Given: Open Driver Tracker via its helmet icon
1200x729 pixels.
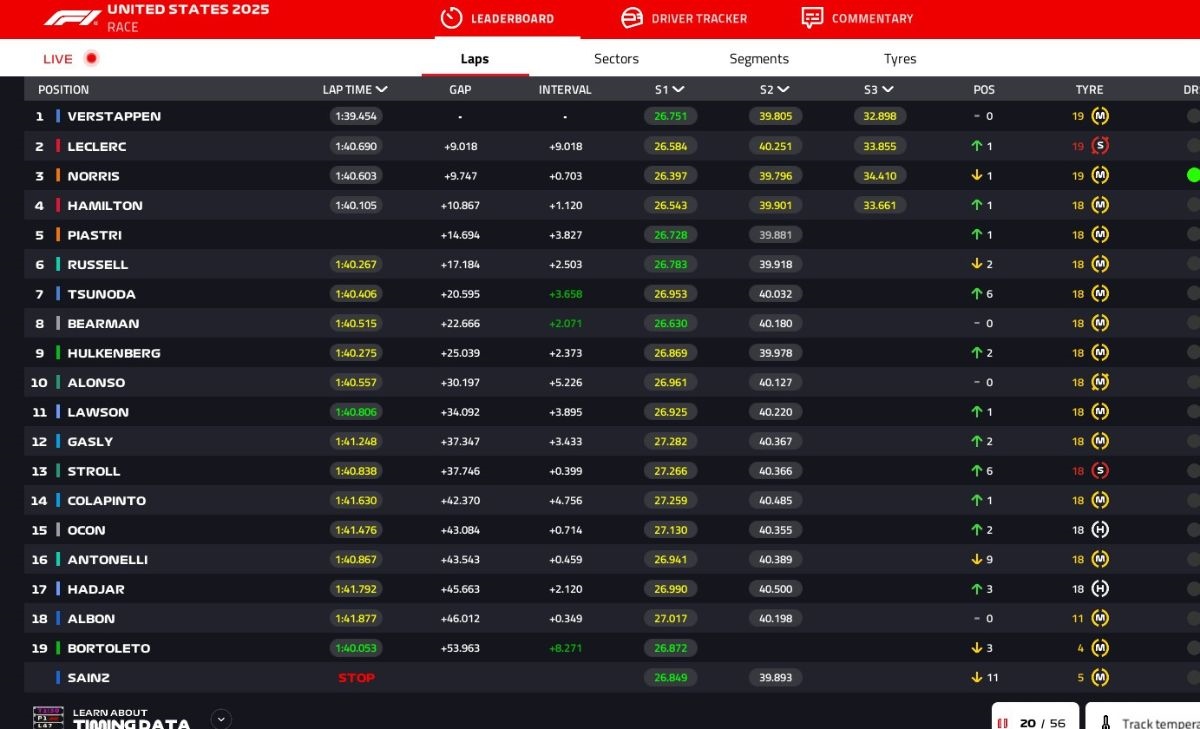Looking at the screenshot, I should (632, 18).
